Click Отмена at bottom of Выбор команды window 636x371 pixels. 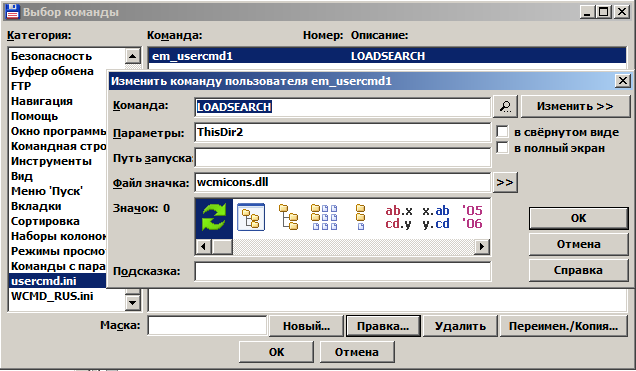pos(357,352)
